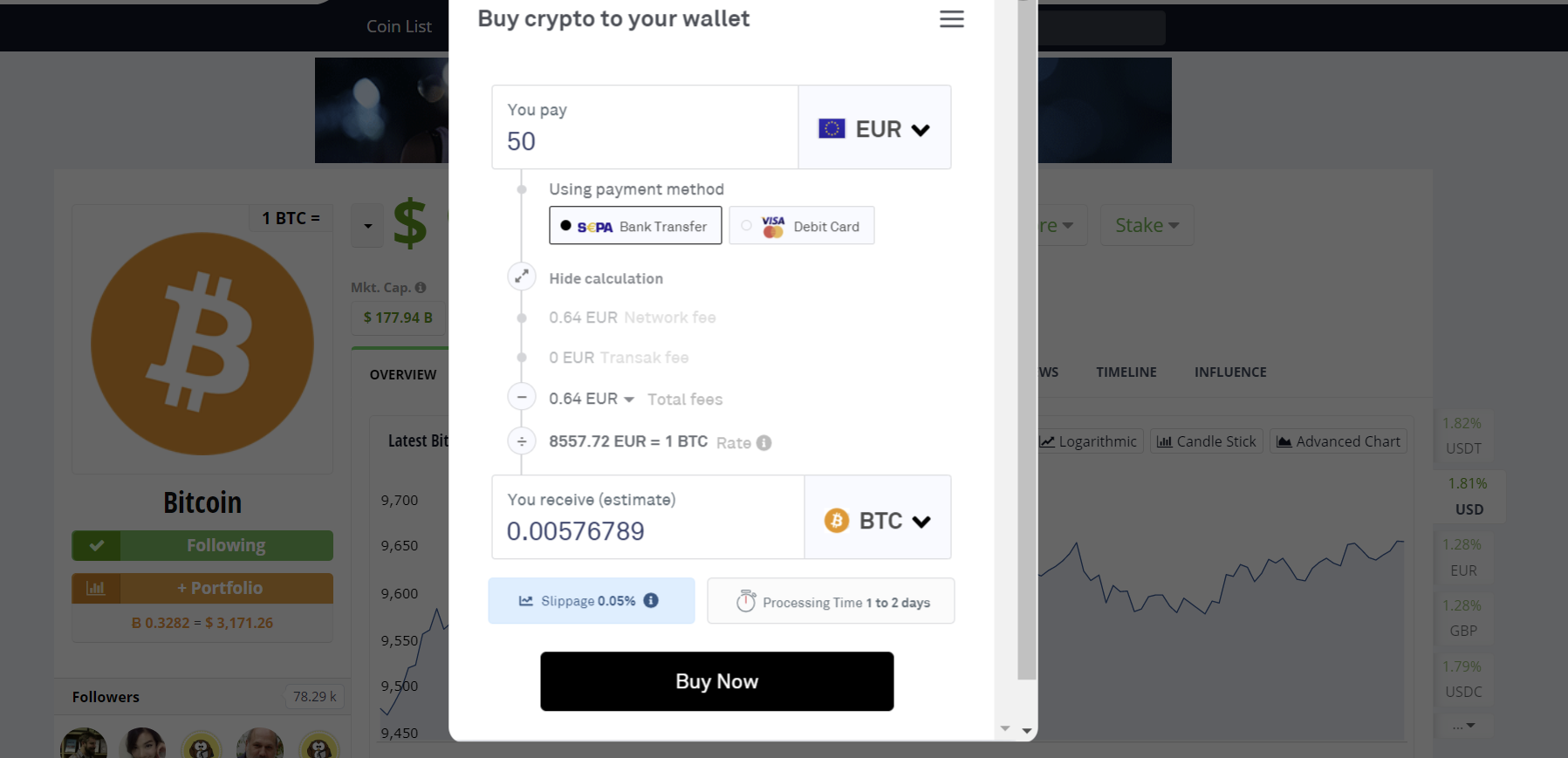Click the You pay amount field
This screenshot has width=1568, height=758.
(646, 127)
